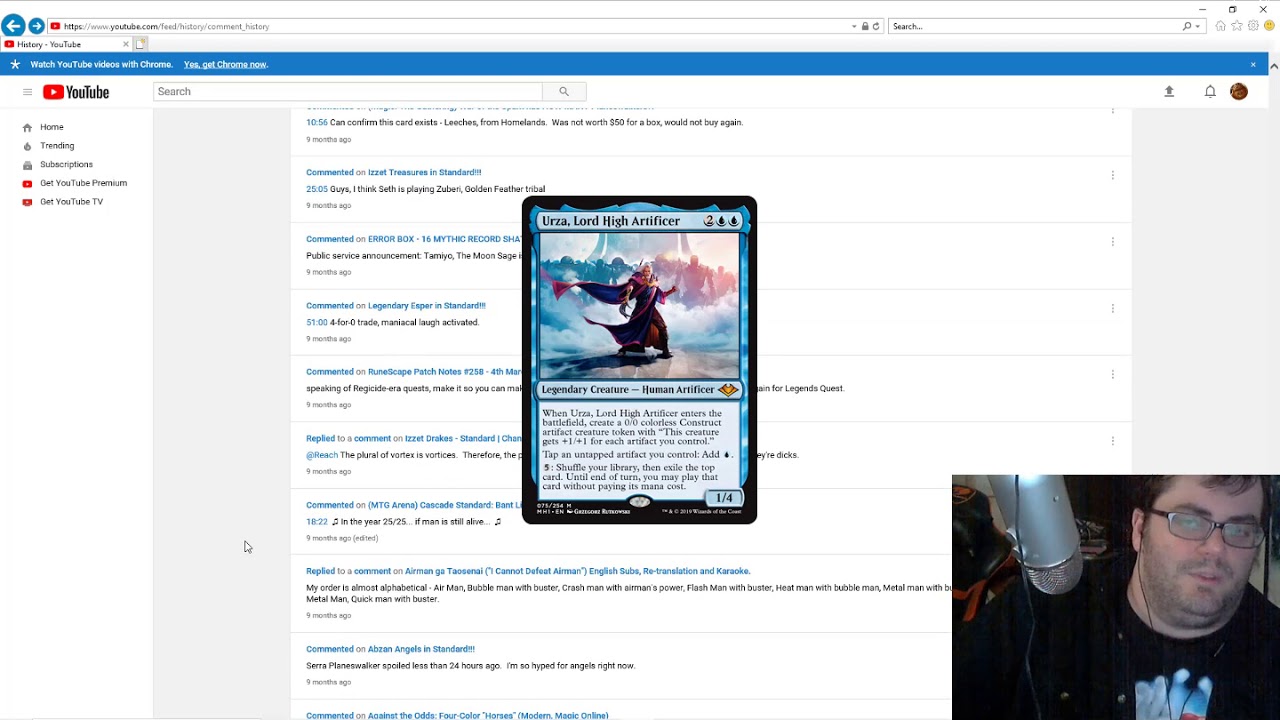Screen dimensions: 1280x720
Task: Expand the search provider dropdown arrow
Action: click(1197, 26)
